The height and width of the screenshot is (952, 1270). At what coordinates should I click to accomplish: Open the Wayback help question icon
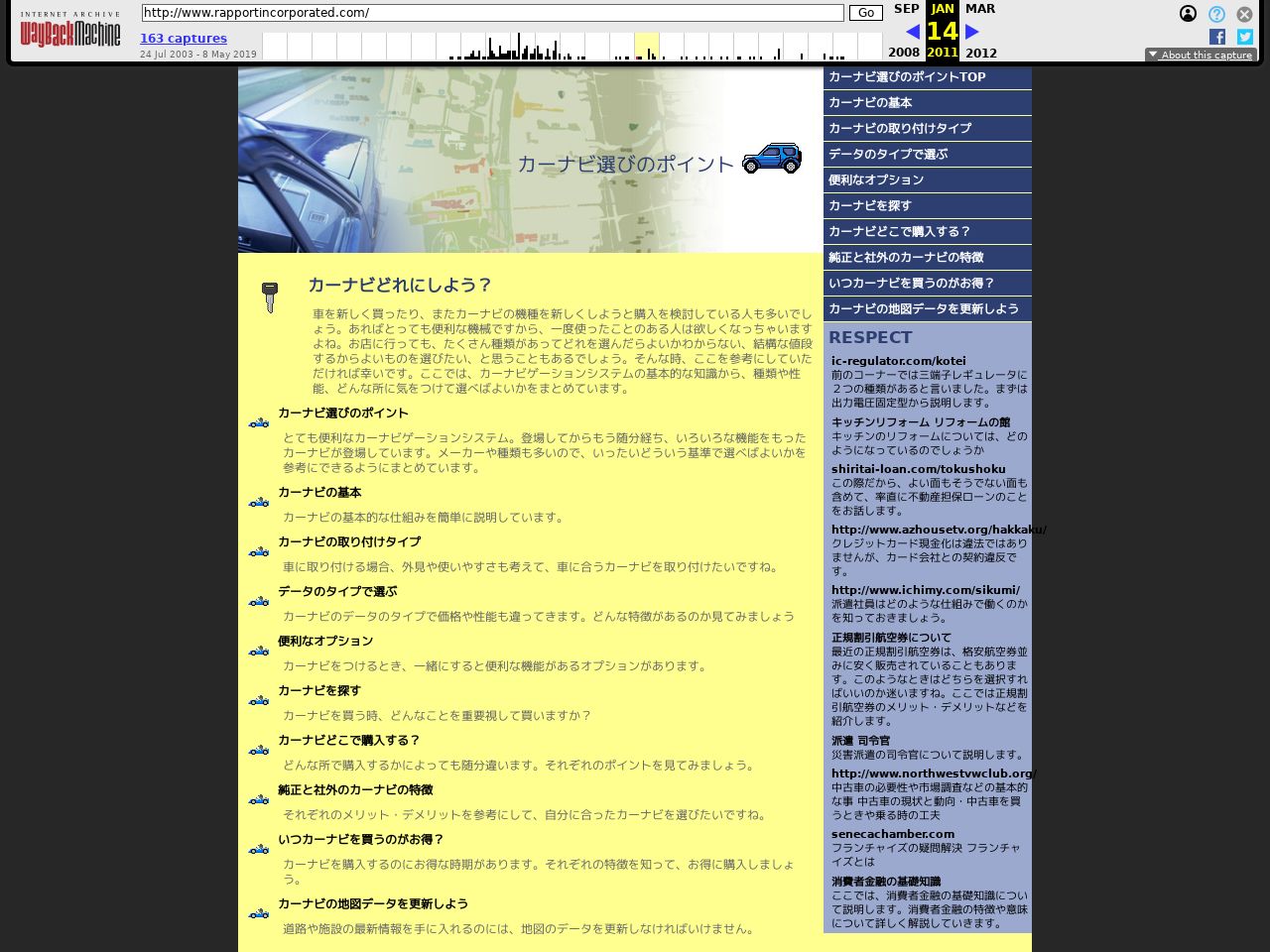pyautogui.click(x=1216, y=14)
